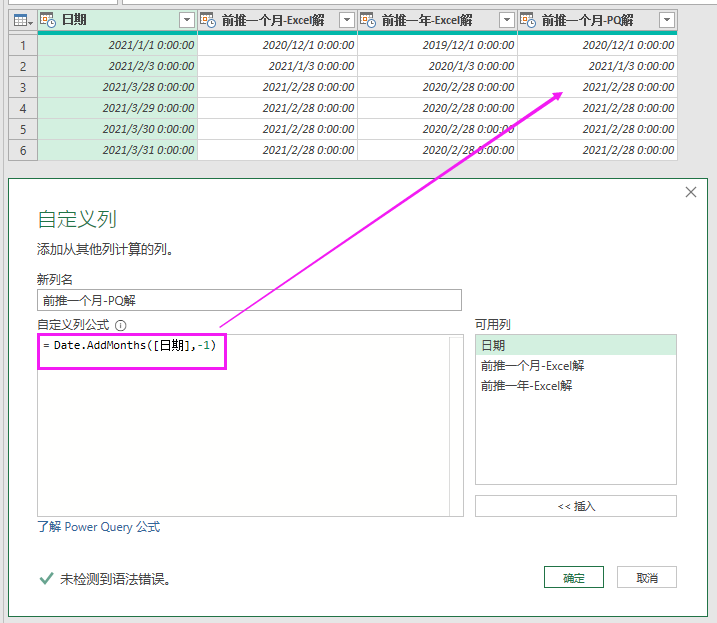Open the 了解 Power Query 公式 link
This screenshot has width=717, height=623.
[99, 527]
